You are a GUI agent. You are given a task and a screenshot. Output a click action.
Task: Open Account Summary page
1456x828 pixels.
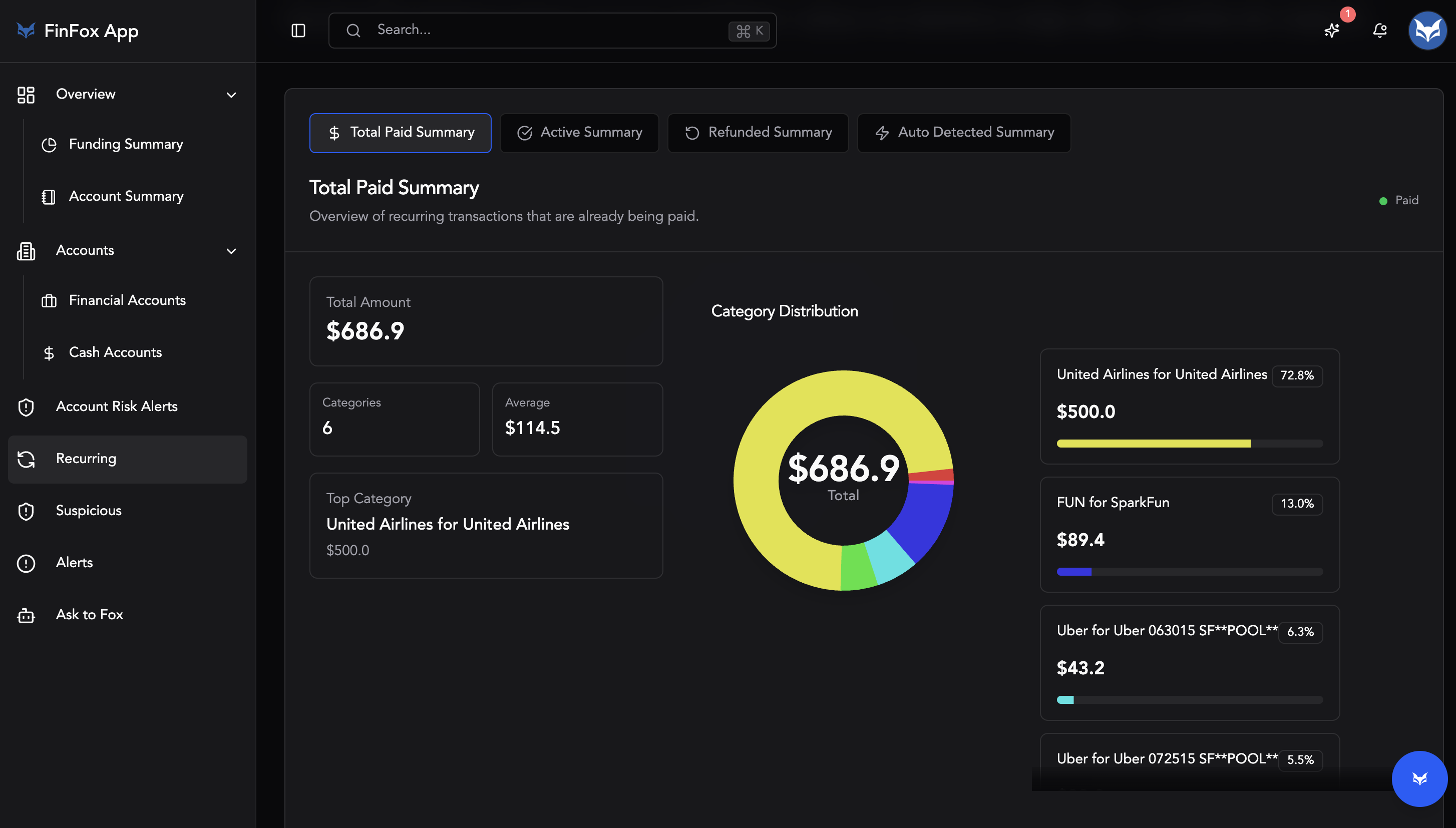tap(126, 197)
